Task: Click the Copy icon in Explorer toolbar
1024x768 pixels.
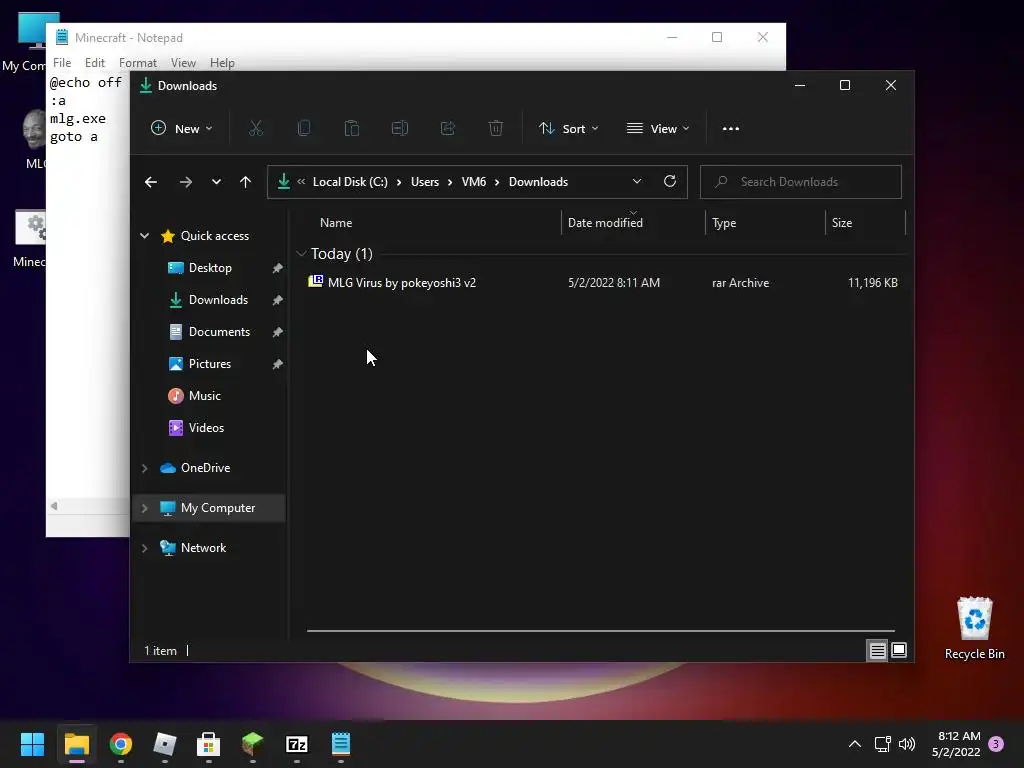Action: click(x=304, y=128)
